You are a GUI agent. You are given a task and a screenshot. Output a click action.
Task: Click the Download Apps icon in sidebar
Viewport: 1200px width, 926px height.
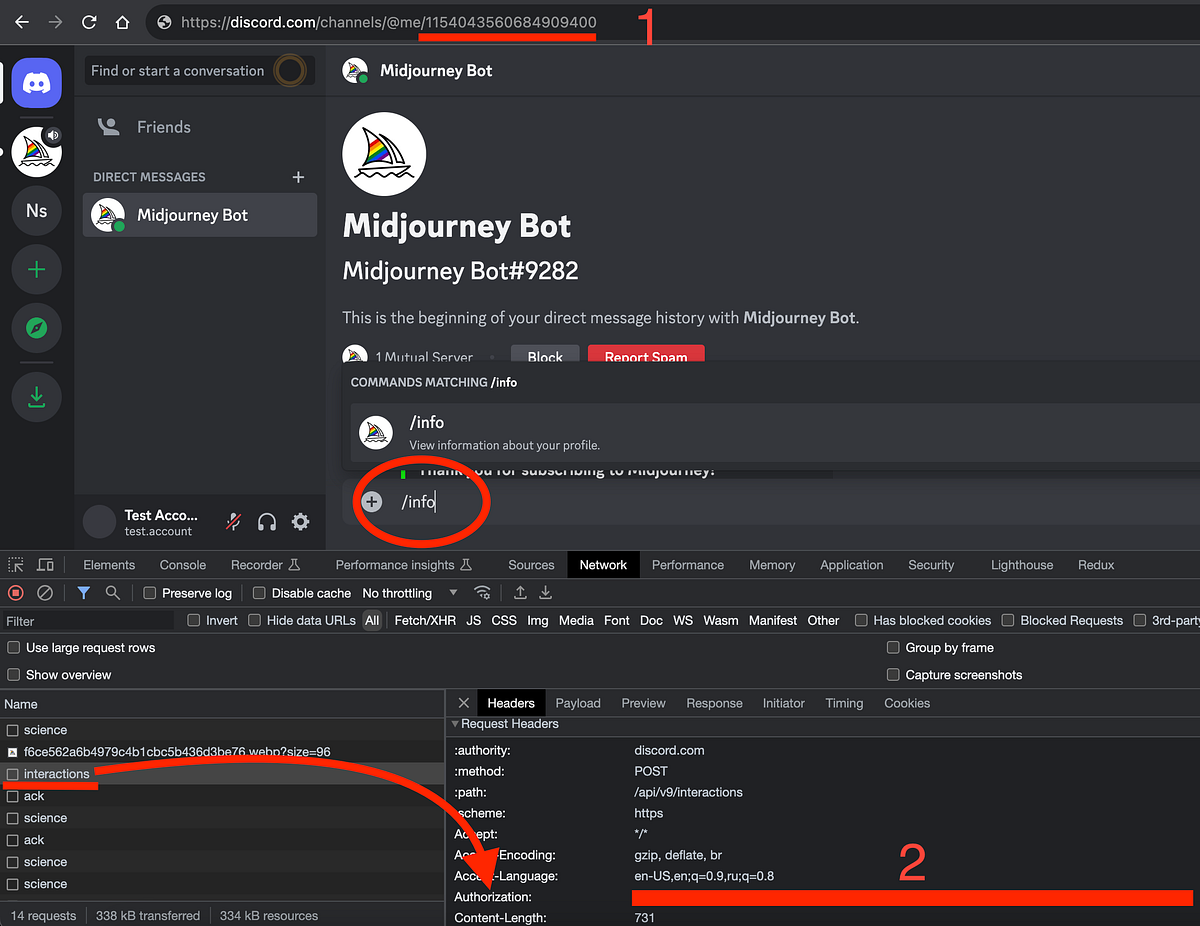click(36, 396)
